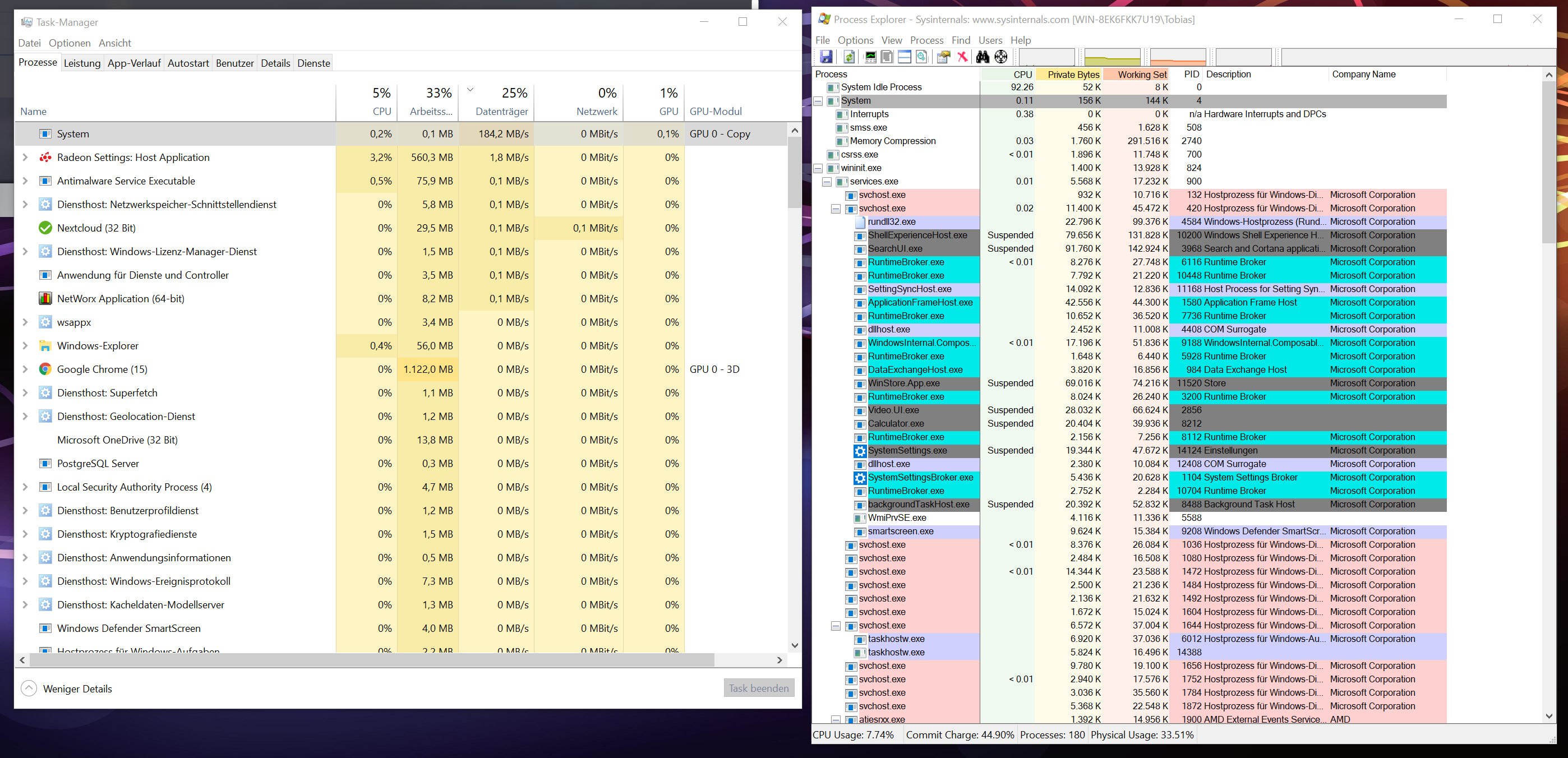The height and width of the screenshot is (758, 1568).
Task: Click the Antimalware Service Executable icon
Action: 45,181
